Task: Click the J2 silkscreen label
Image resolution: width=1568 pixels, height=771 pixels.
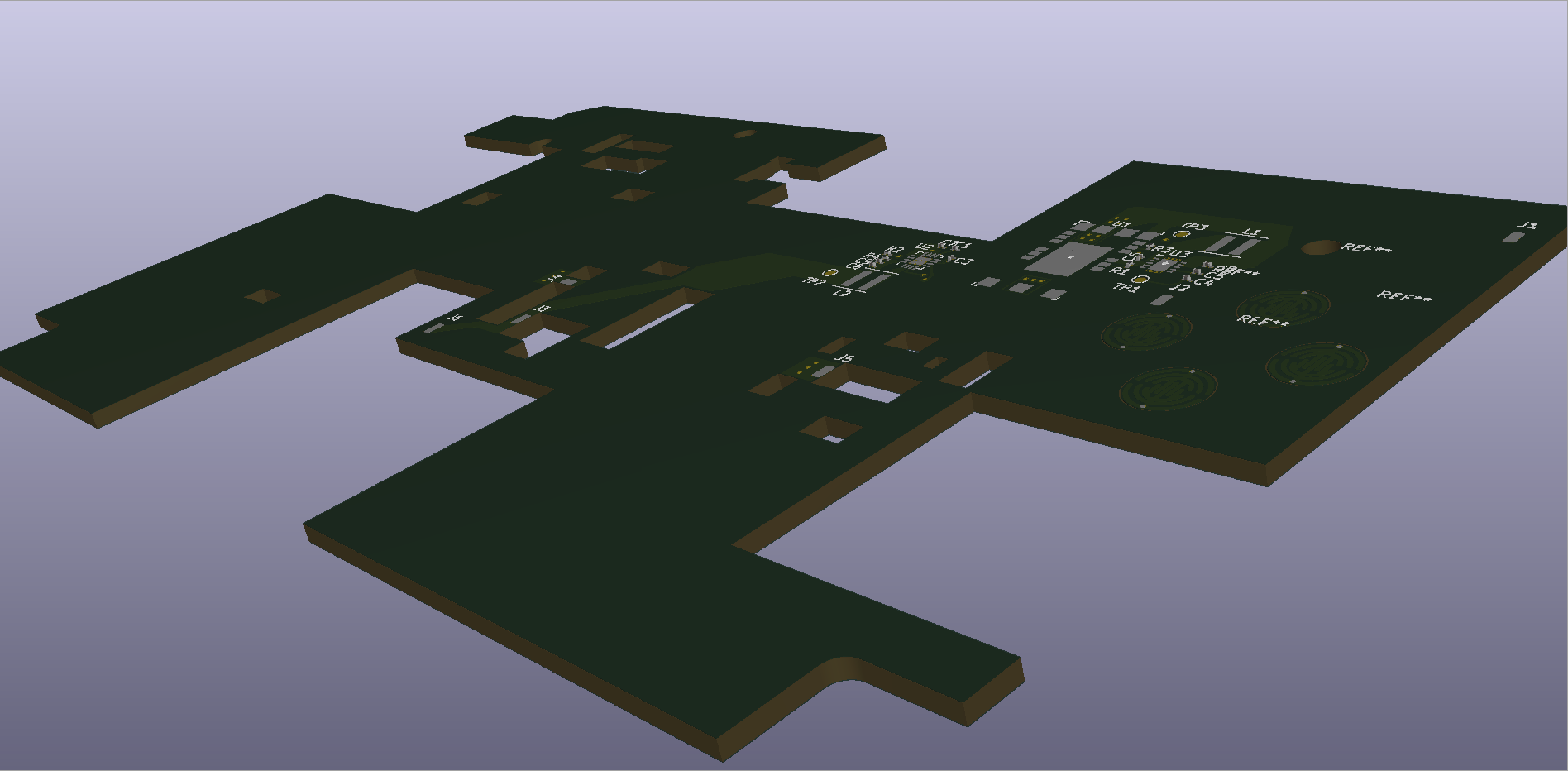Action: pos(1179,287)
